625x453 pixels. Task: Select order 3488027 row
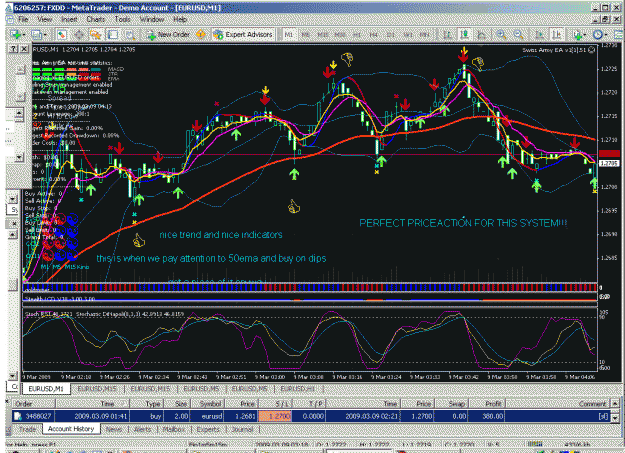click(311, 416)
